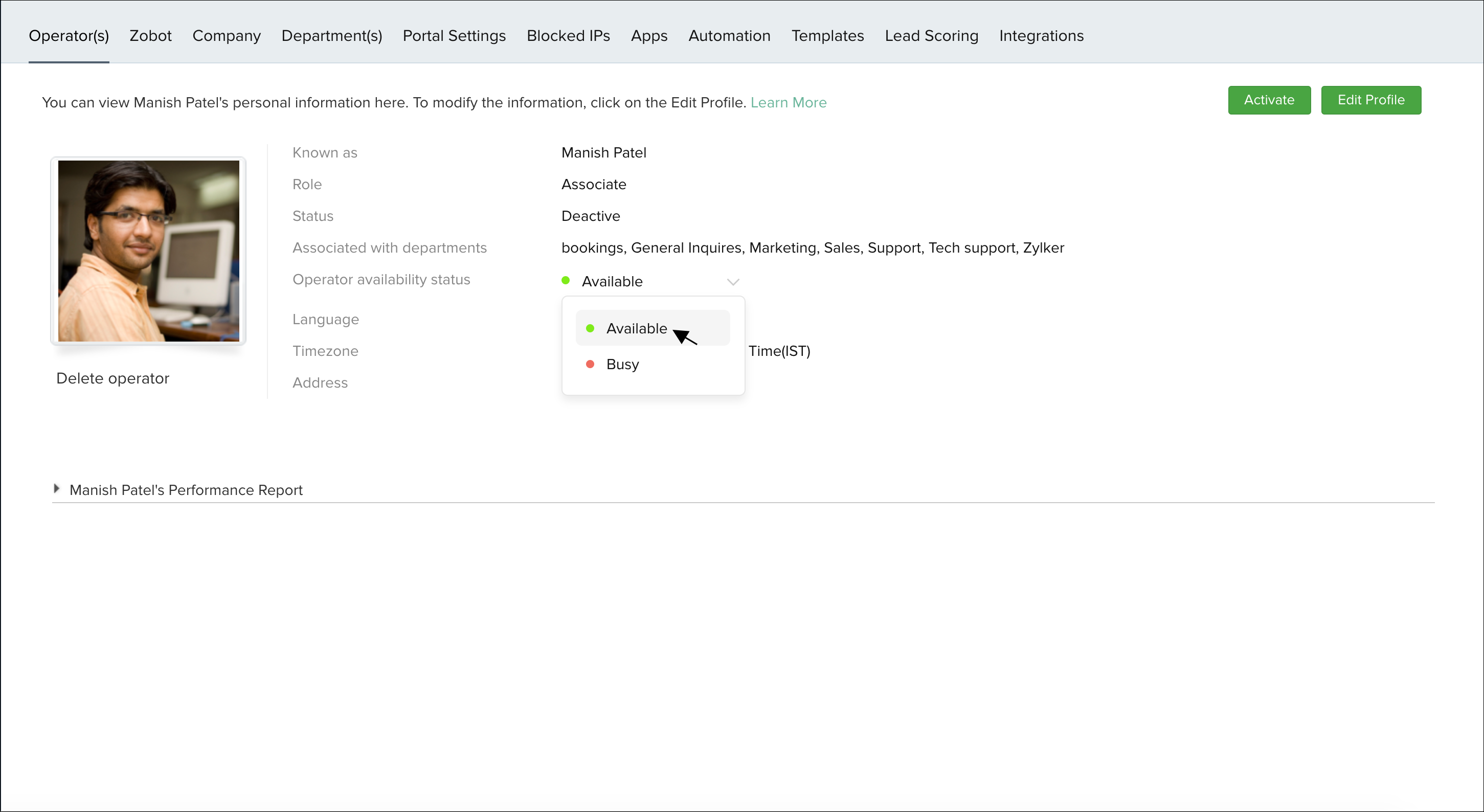This screenshot has height=812, width=1484.
Task: Click the availability dropdown chevron arrow
Action: click(733, 282)
